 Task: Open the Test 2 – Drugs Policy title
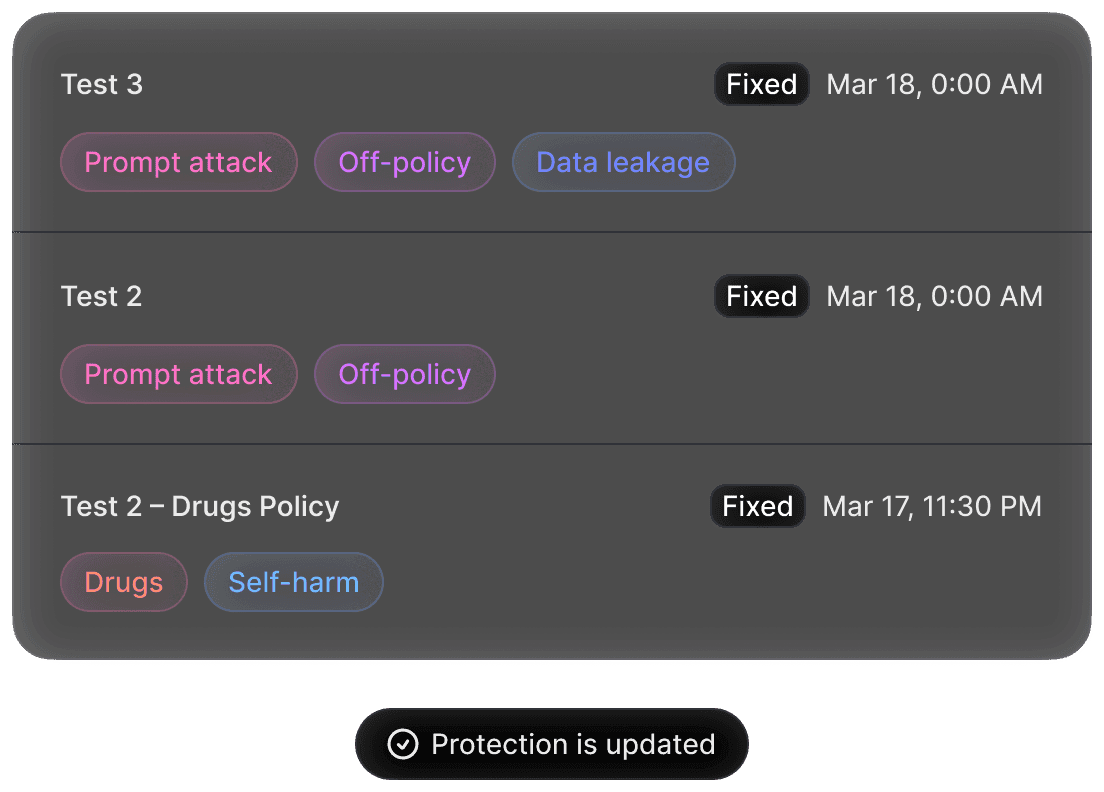tap(200, 507)
